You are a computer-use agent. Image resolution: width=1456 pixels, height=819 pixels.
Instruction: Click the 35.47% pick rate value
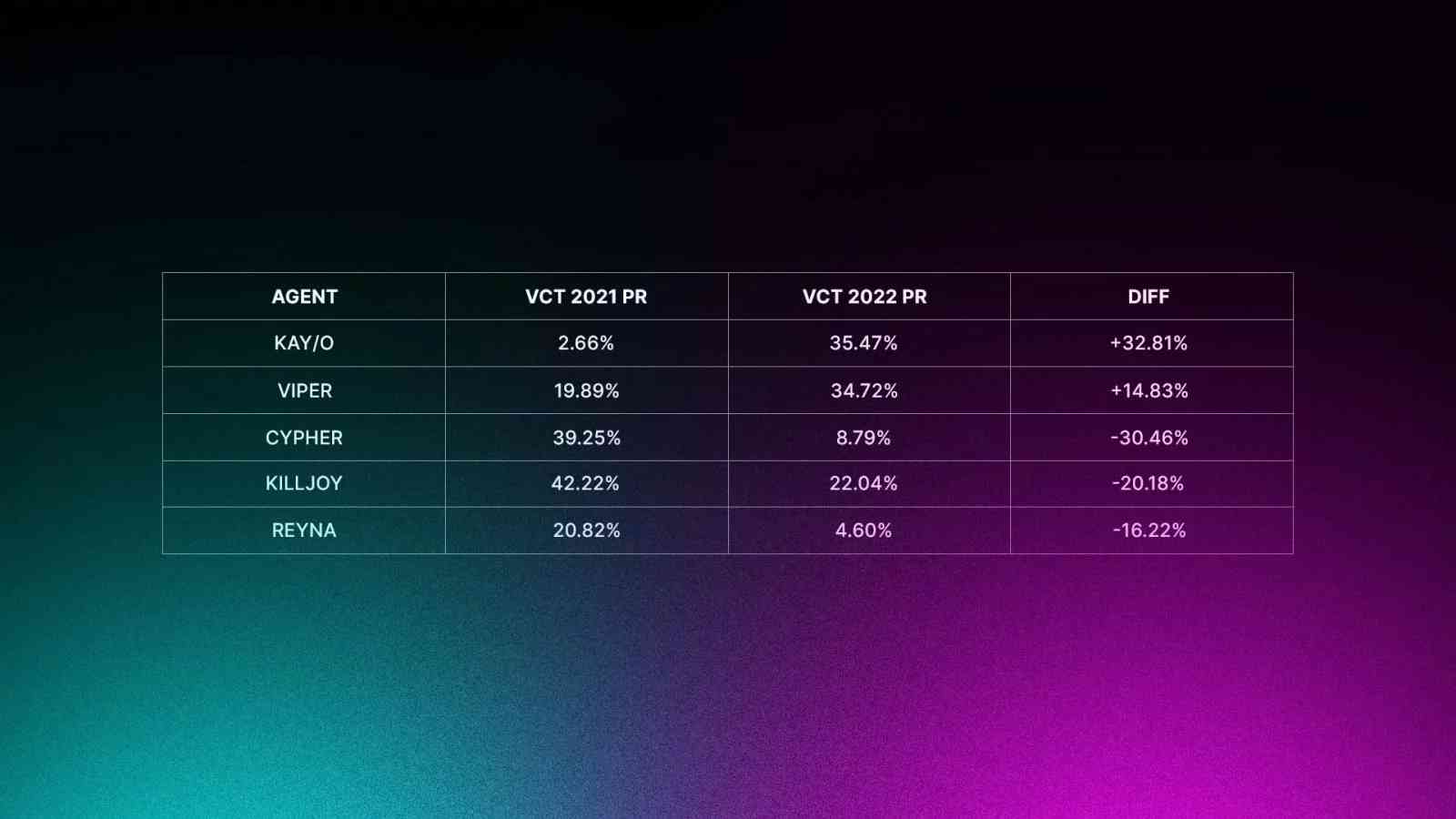[x=864, y=343]
